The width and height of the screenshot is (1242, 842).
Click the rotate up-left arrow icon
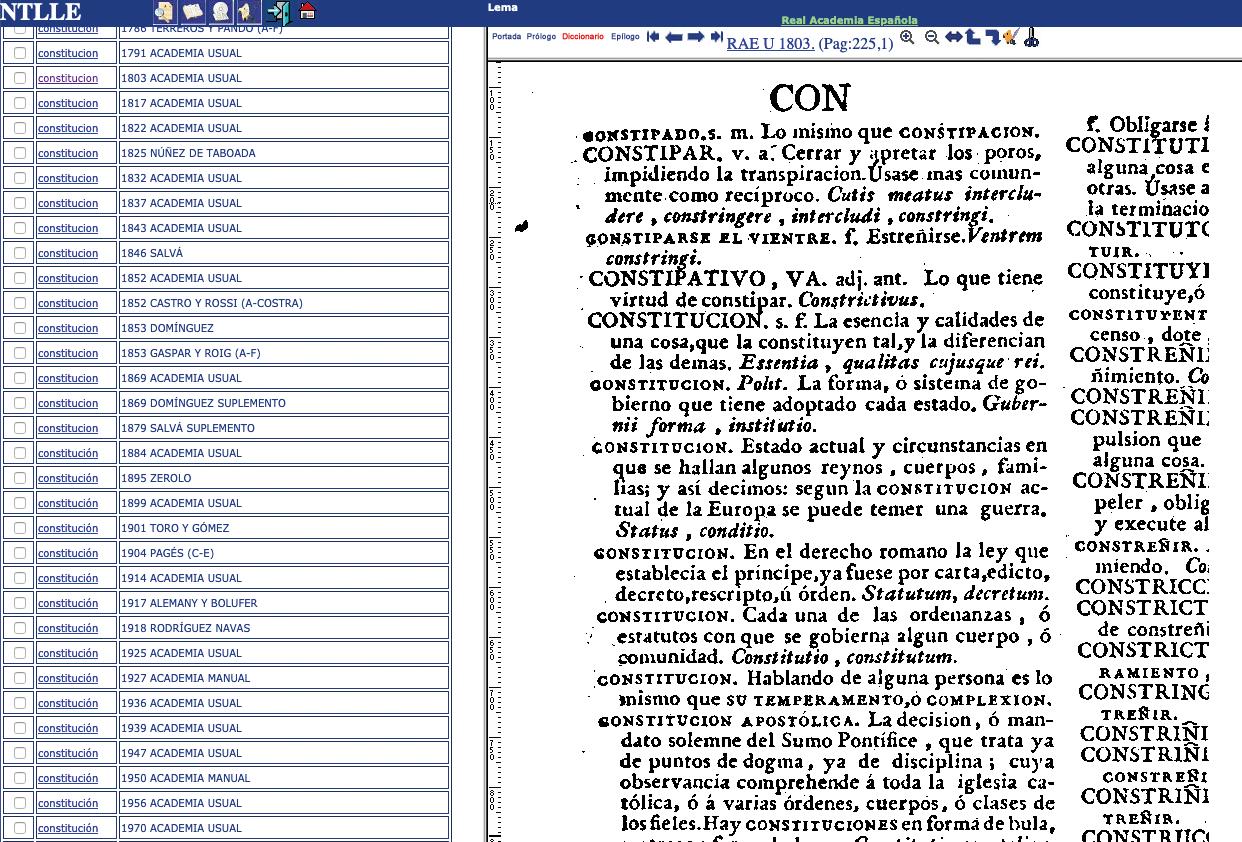point(972,37)
